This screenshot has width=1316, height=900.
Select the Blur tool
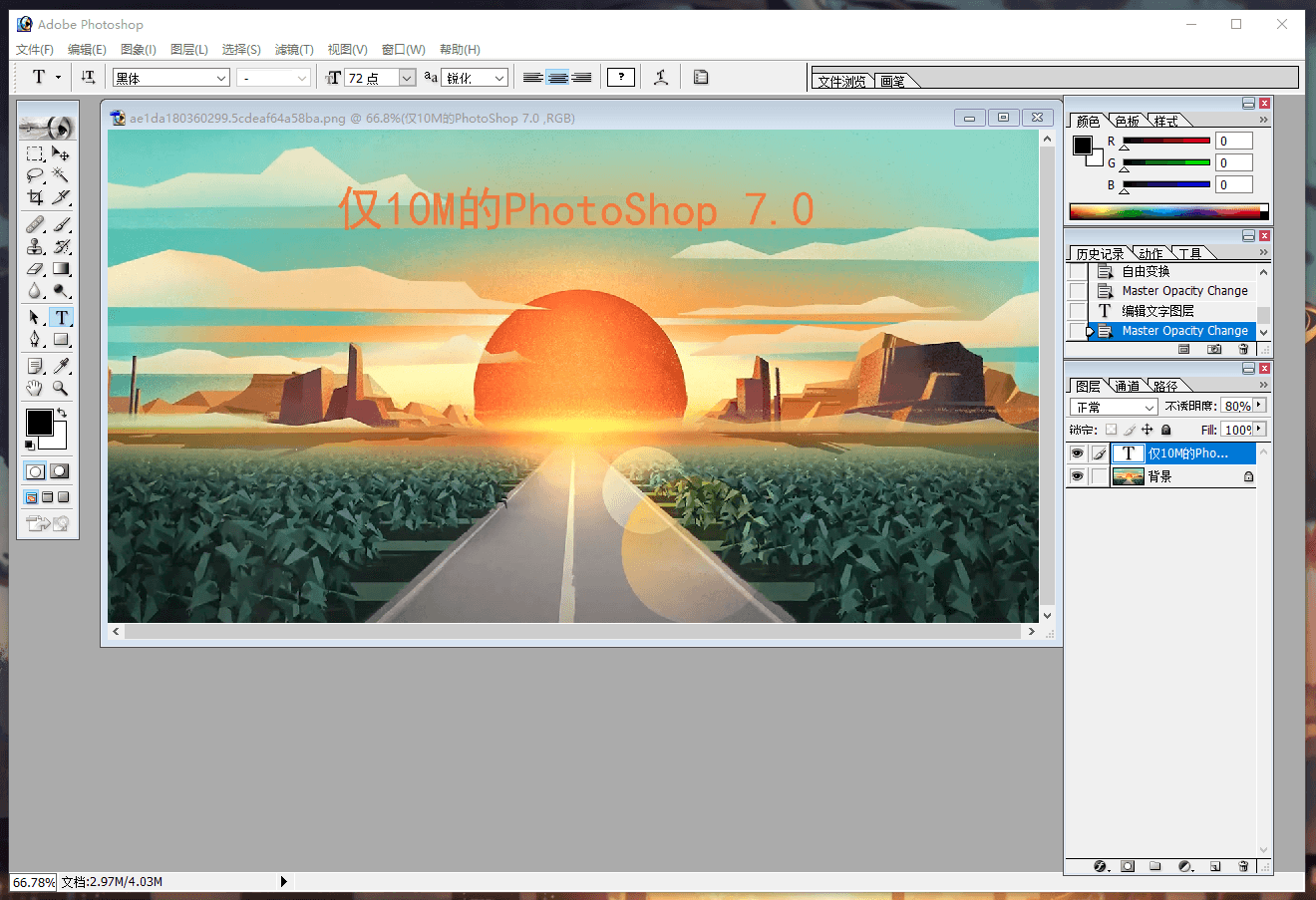pos(35,290)
